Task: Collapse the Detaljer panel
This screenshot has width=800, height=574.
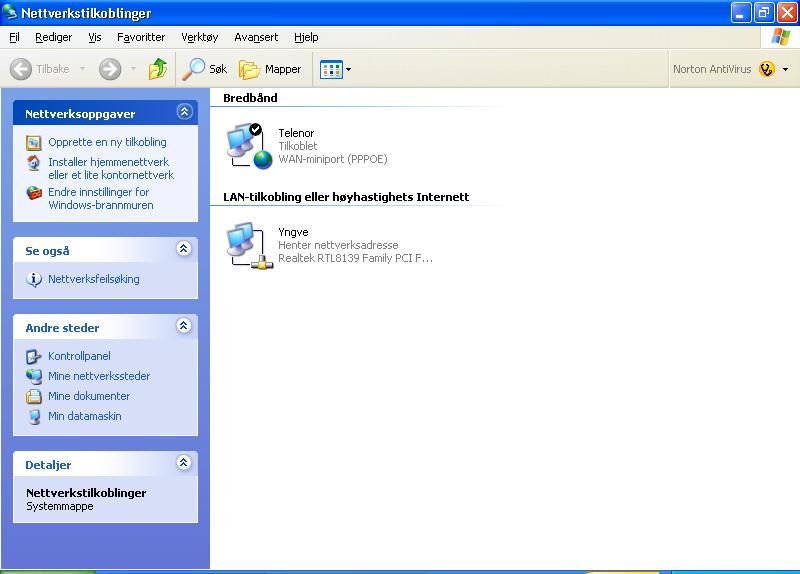Action: pos(184,462)
